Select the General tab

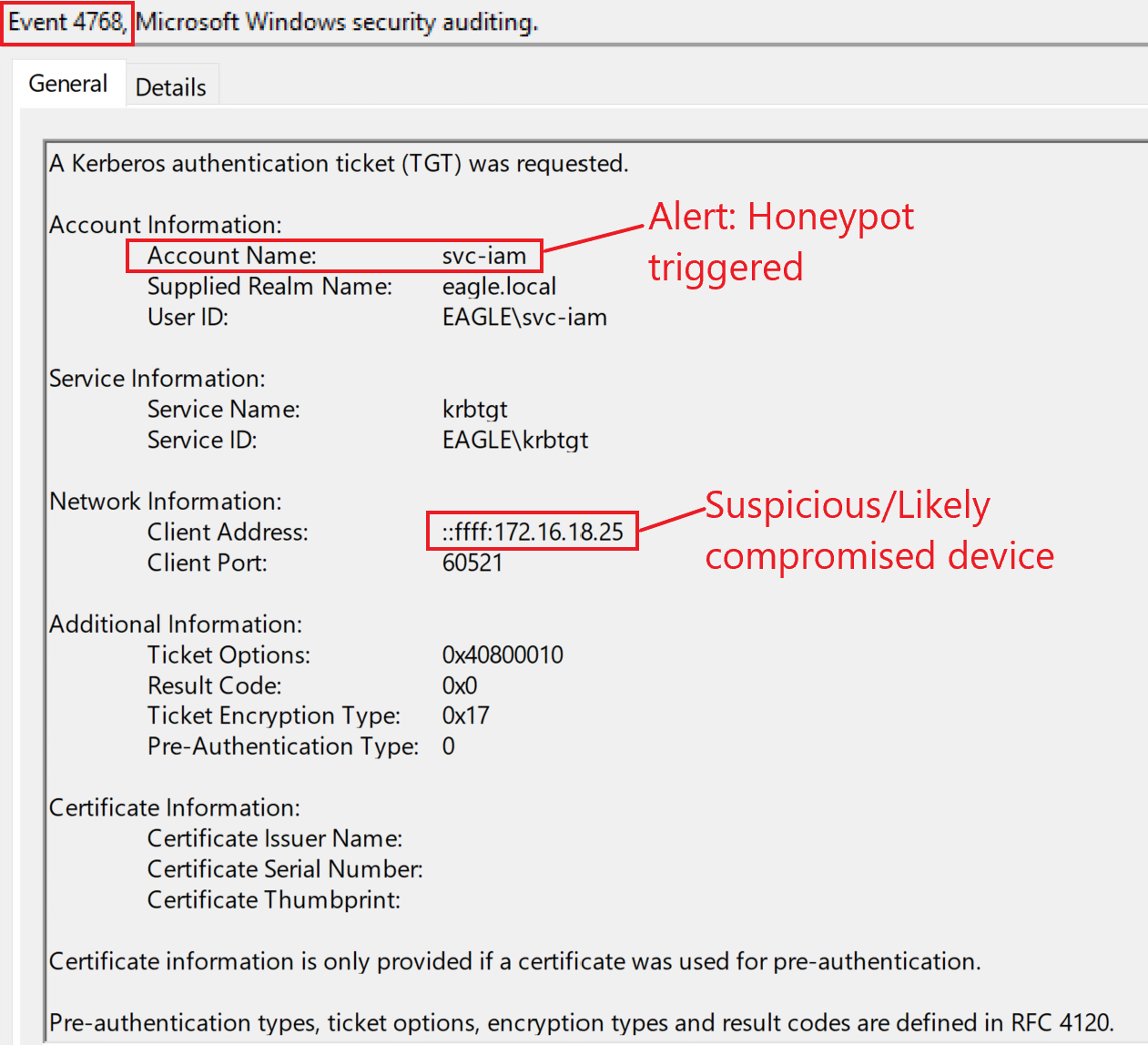[x=68, y=84]
